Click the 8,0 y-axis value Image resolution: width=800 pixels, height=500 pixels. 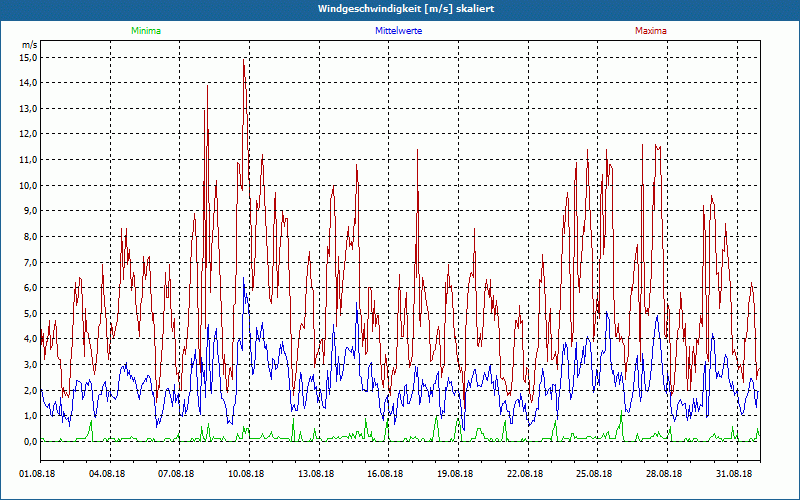(x=30, y=236)
